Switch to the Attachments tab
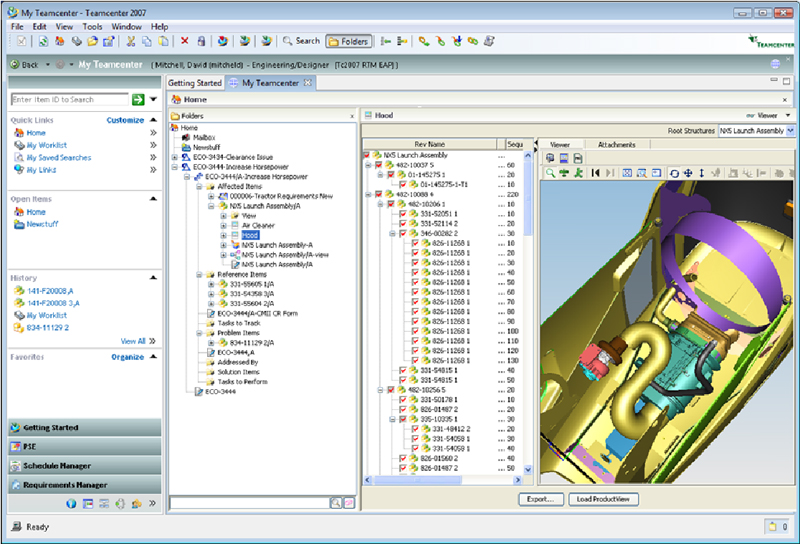800x544 pixels. [617, 145]
